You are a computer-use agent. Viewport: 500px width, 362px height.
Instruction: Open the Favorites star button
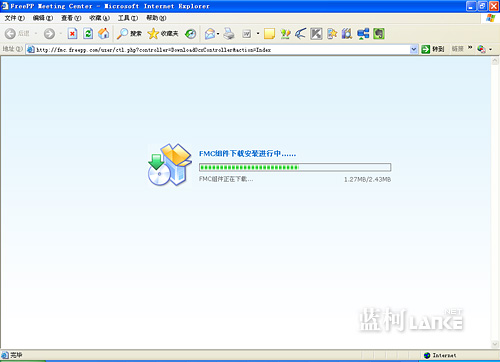[163, 33]
